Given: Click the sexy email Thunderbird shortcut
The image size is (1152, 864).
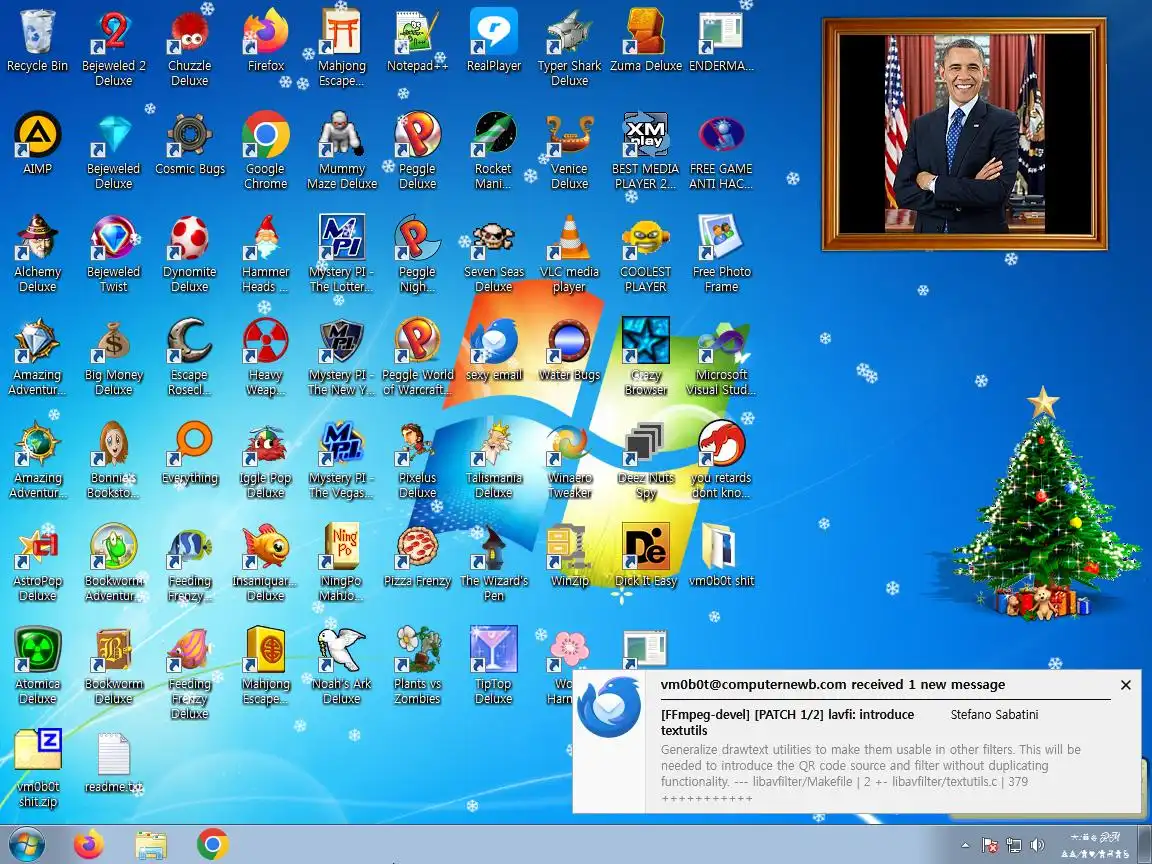Looking at the screenshot, I should pyautogui.click(x=494, y=350).
